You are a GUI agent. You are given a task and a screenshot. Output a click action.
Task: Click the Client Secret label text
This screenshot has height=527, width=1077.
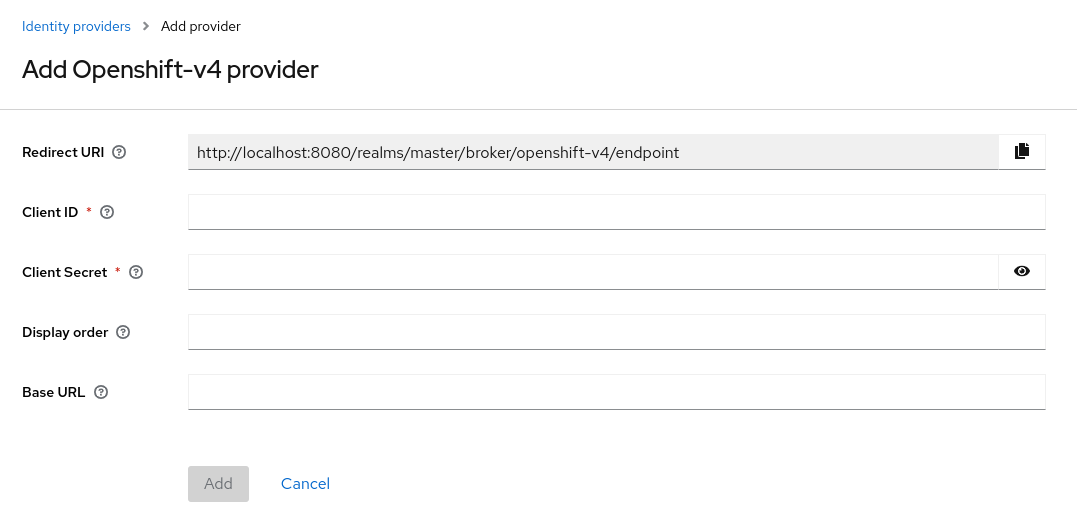(x=64, y=272)
